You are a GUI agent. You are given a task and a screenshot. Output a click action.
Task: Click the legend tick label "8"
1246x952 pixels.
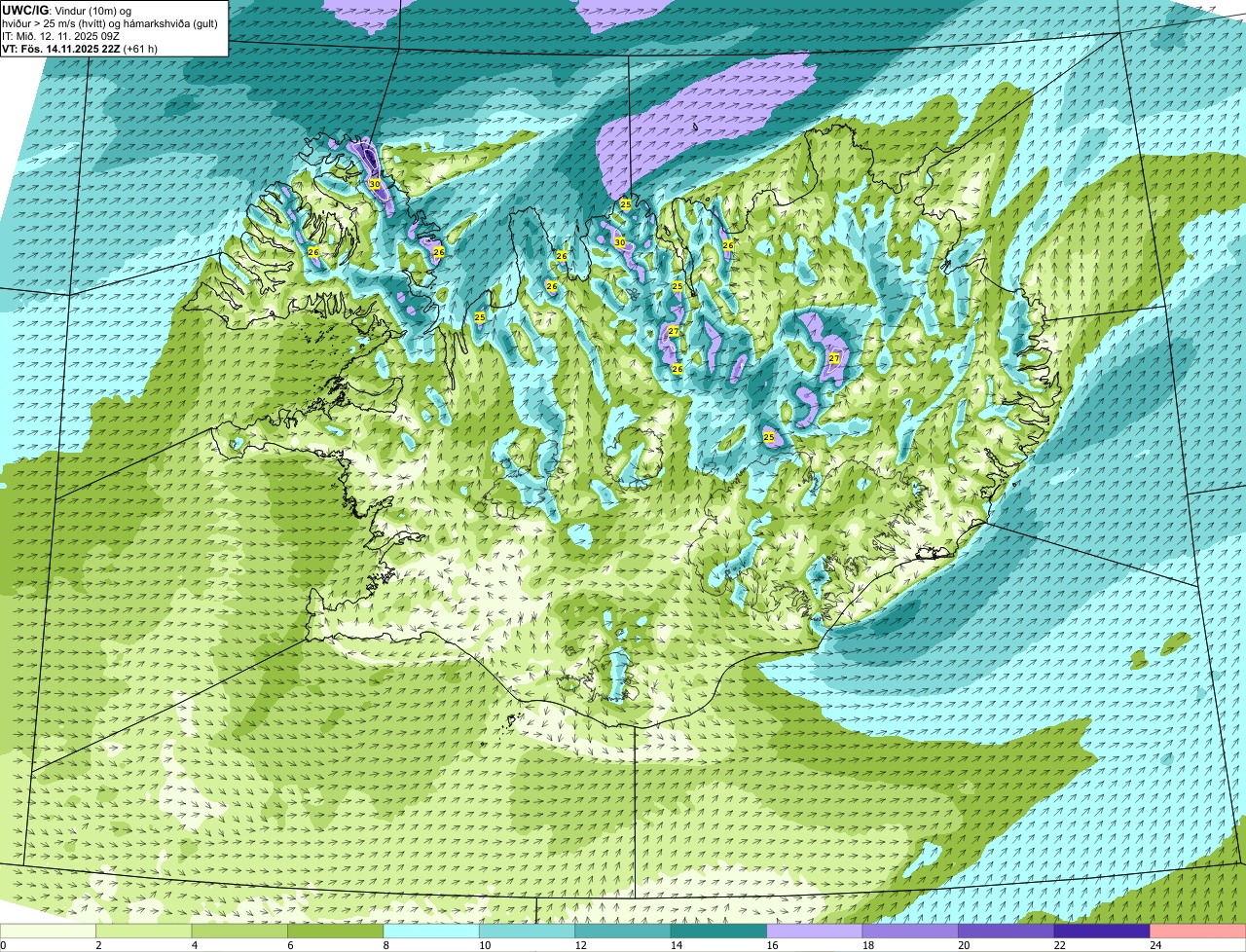tap(385, 945)
